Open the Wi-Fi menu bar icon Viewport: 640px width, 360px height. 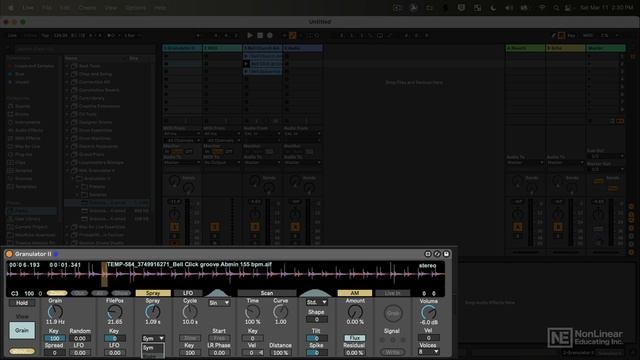pyautogui.click(x=542, y=8)
